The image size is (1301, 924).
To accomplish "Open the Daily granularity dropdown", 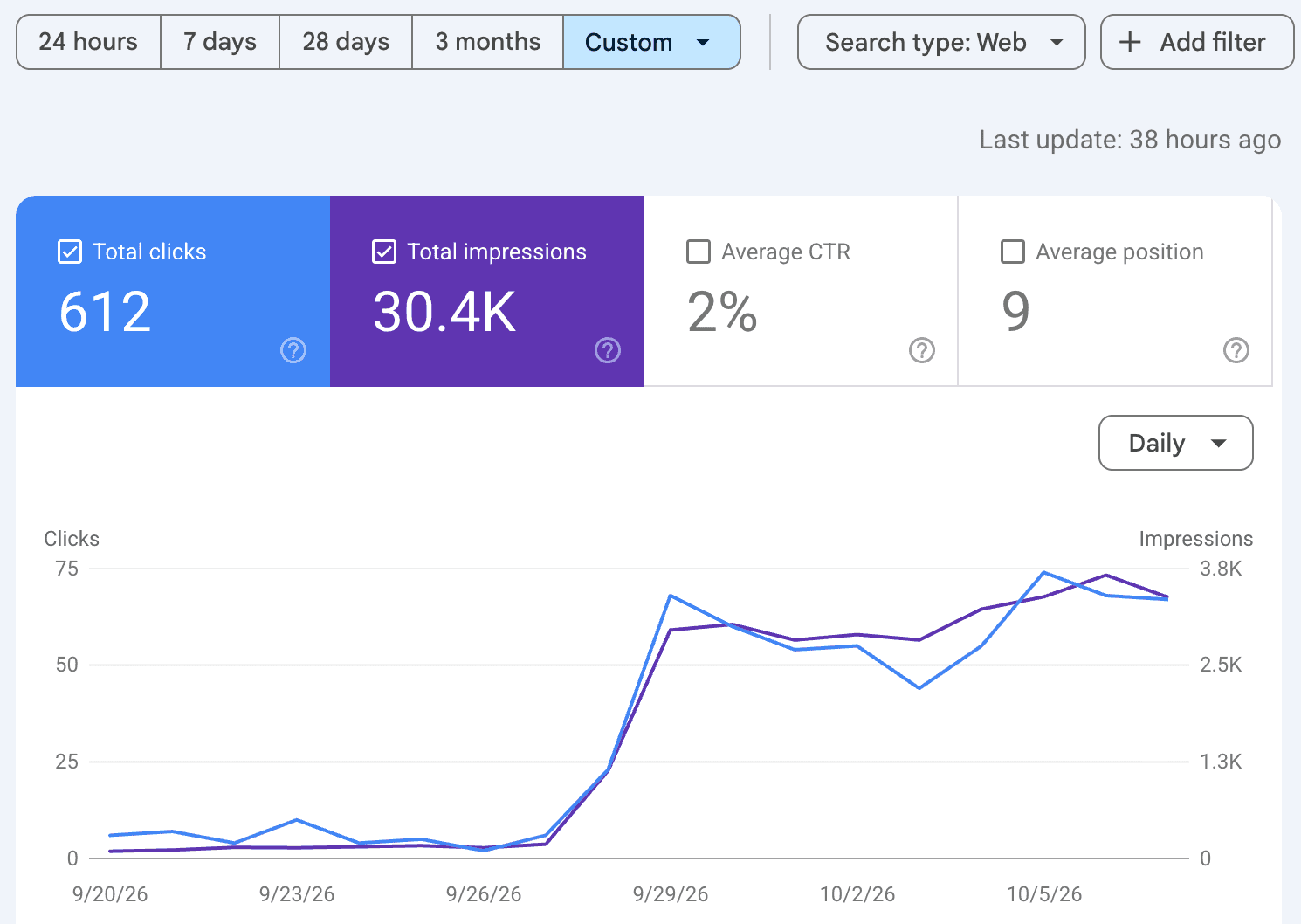I will (x=1176, y=443).
